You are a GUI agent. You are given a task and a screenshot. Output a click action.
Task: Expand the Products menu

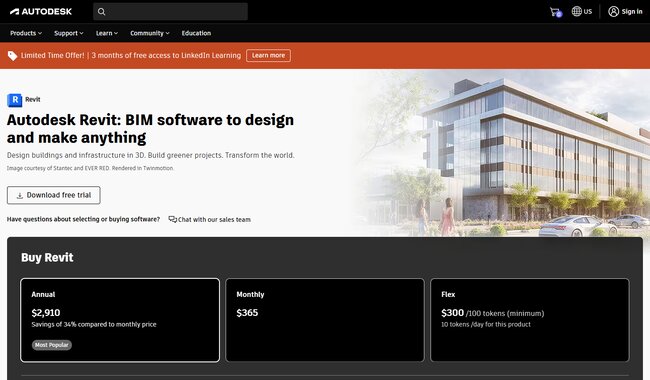click(x=26, y=33)
